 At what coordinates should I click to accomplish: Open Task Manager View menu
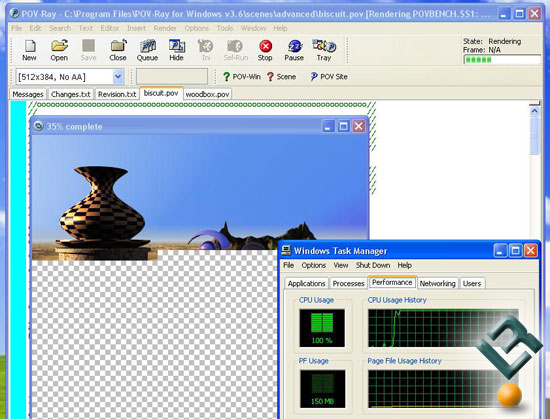(x=341, y=265)
